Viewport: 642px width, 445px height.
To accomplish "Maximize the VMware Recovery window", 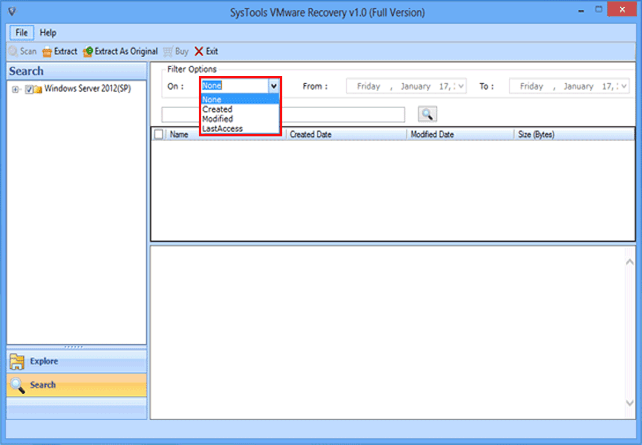I will pyautogui.click(x=599, y=9).
